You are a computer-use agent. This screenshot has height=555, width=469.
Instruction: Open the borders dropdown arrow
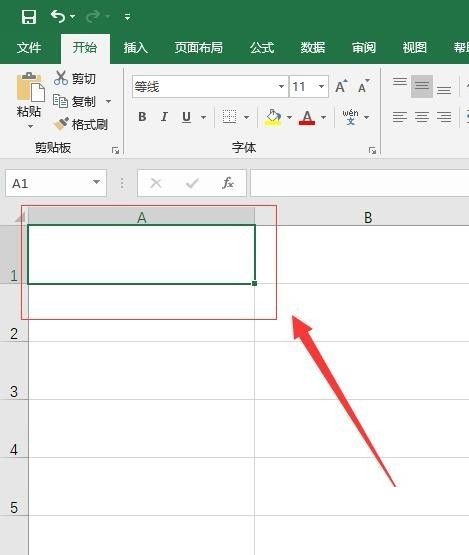pos(246,117)
